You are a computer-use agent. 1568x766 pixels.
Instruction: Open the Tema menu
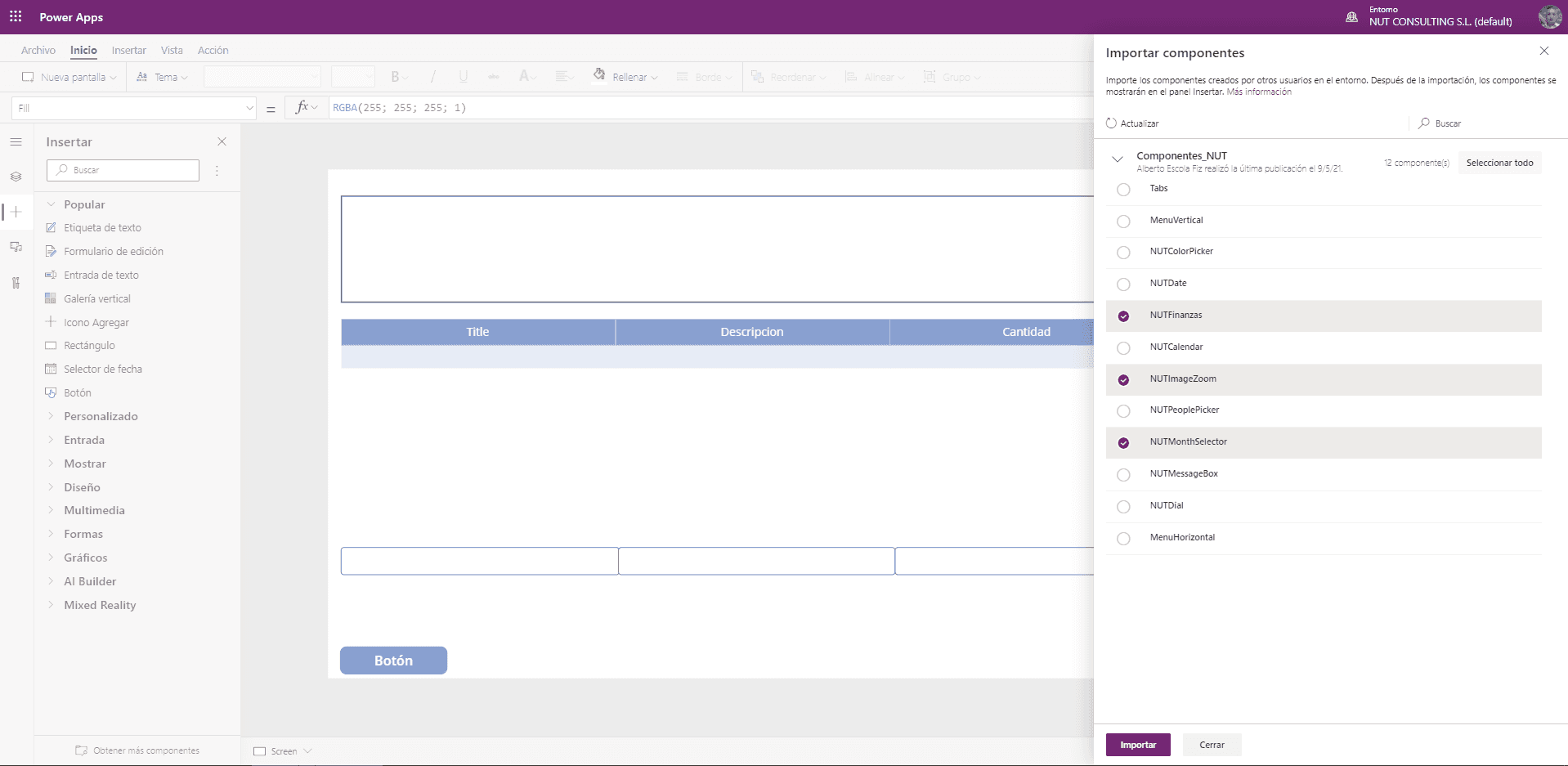pos(162,77)
